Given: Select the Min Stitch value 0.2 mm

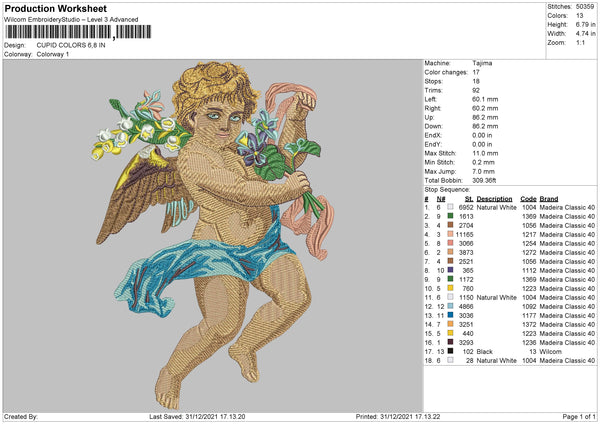Looking at the screenshot, I should [484, 162].
